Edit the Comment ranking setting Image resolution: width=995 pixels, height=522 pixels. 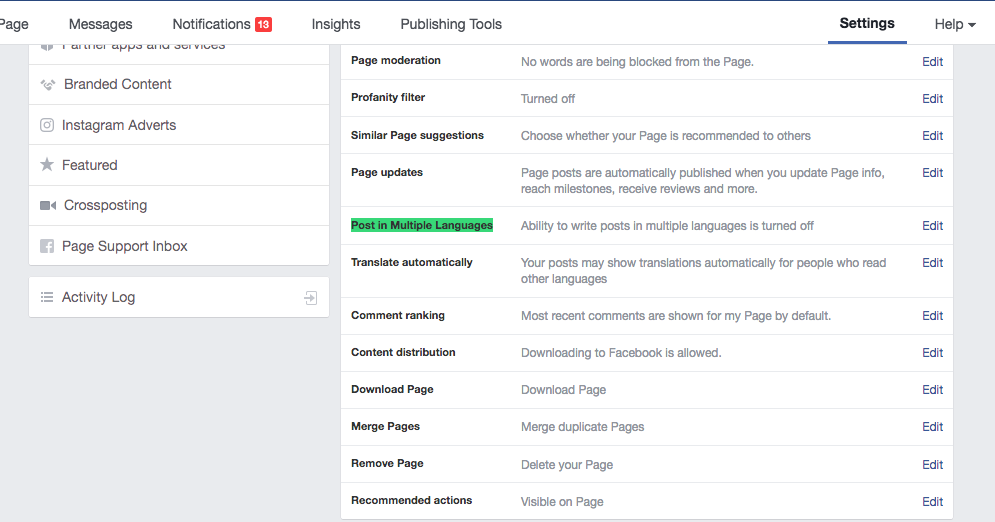pos(932,316)
